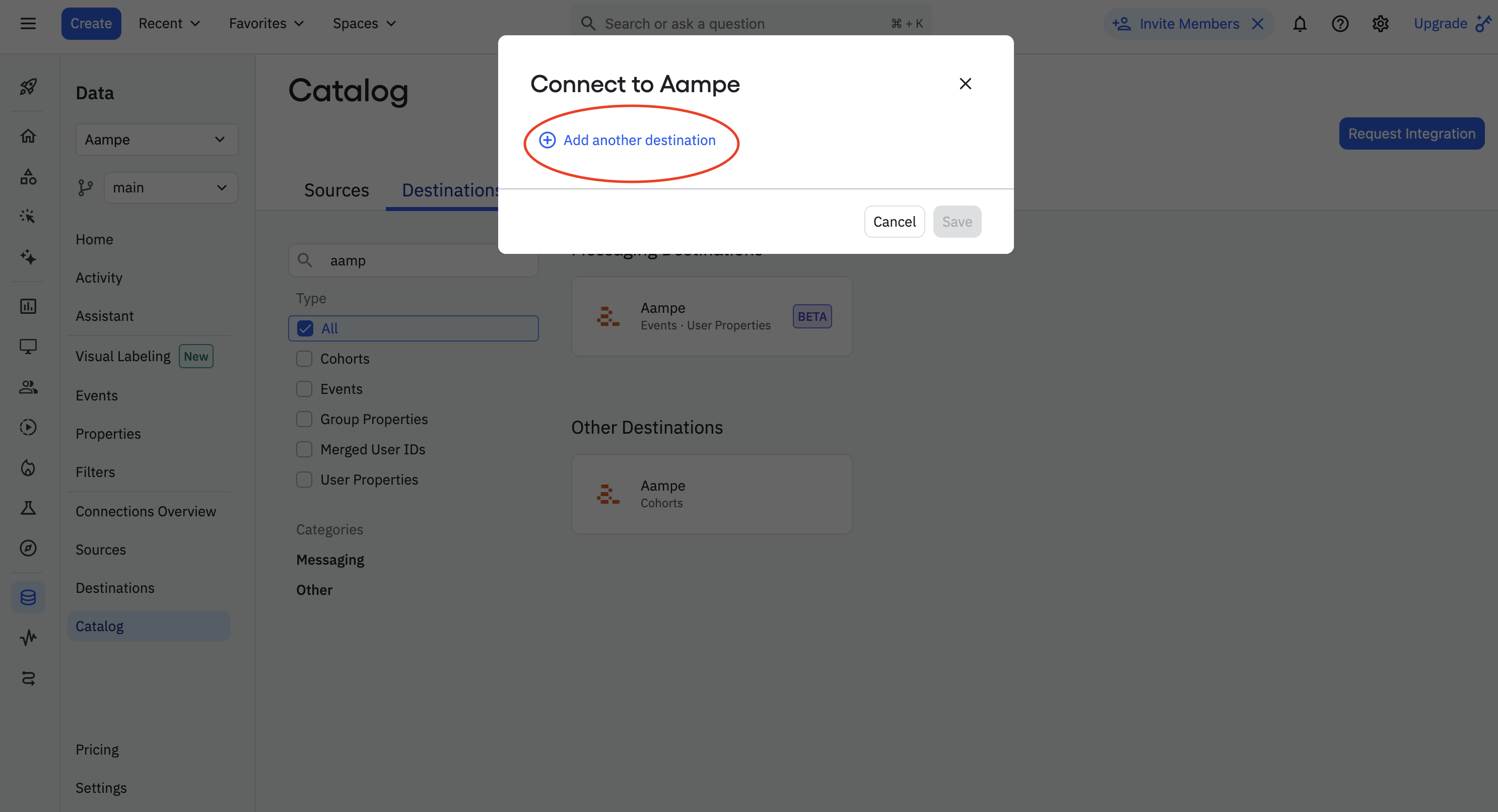The height and width of the screenshot is (812, 1498).
Task: Uncheck the All type checkbox
Action: pos(305,328)
